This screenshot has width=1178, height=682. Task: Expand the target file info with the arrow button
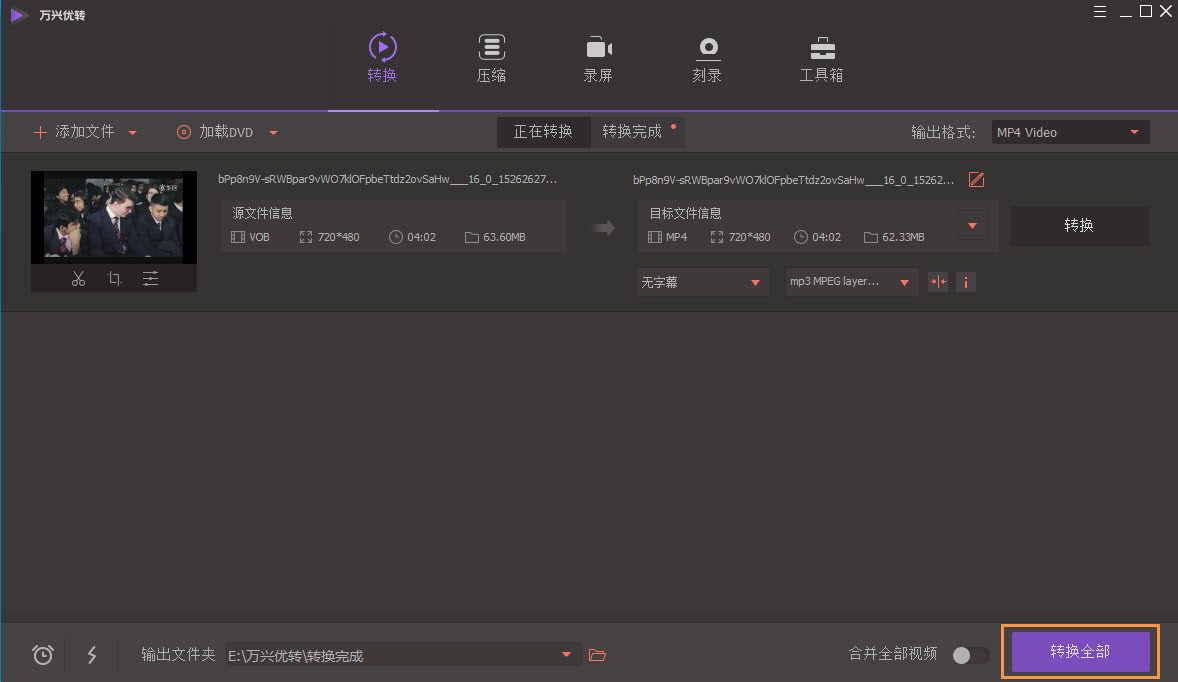tap(971, 225)
